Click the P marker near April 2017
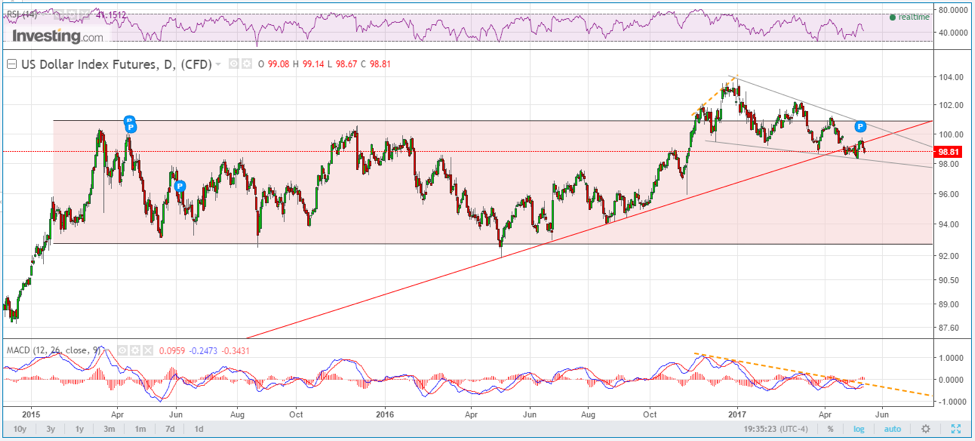 860,127
